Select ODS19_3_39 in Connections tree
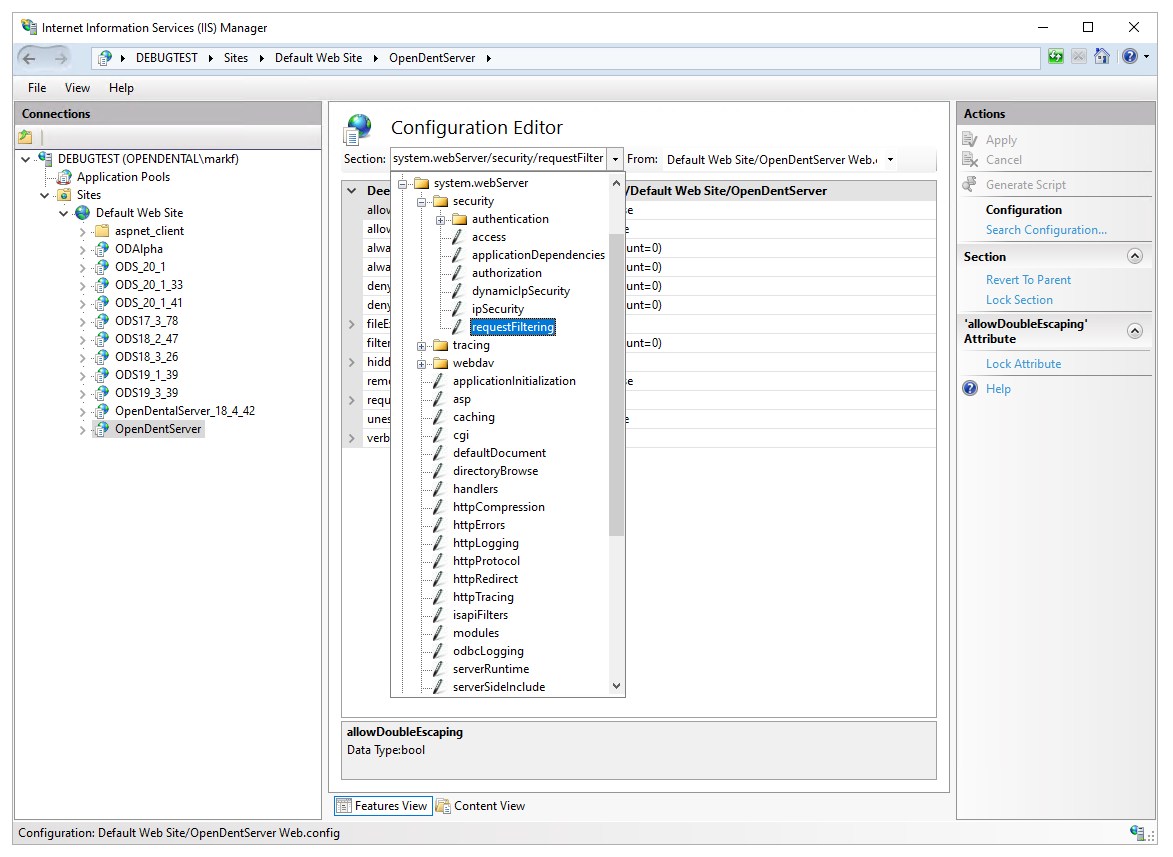1173x857 pixels. tap(147, 393)
